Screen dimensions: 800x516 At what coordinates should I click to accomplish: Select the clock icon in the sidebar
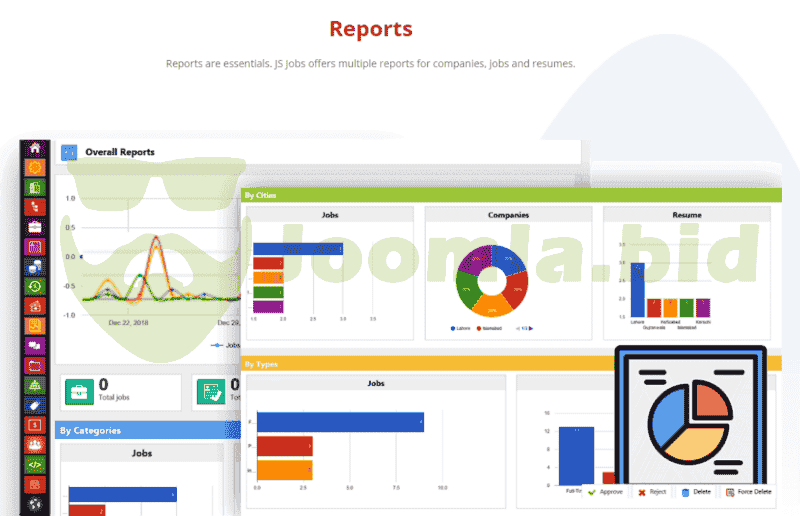[35, 286]
